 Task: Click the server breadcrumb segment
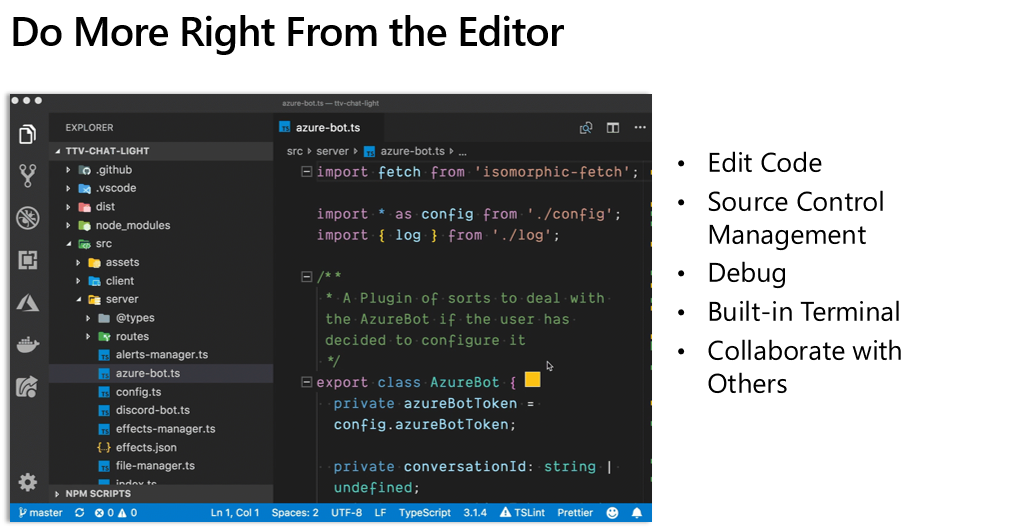332,152
